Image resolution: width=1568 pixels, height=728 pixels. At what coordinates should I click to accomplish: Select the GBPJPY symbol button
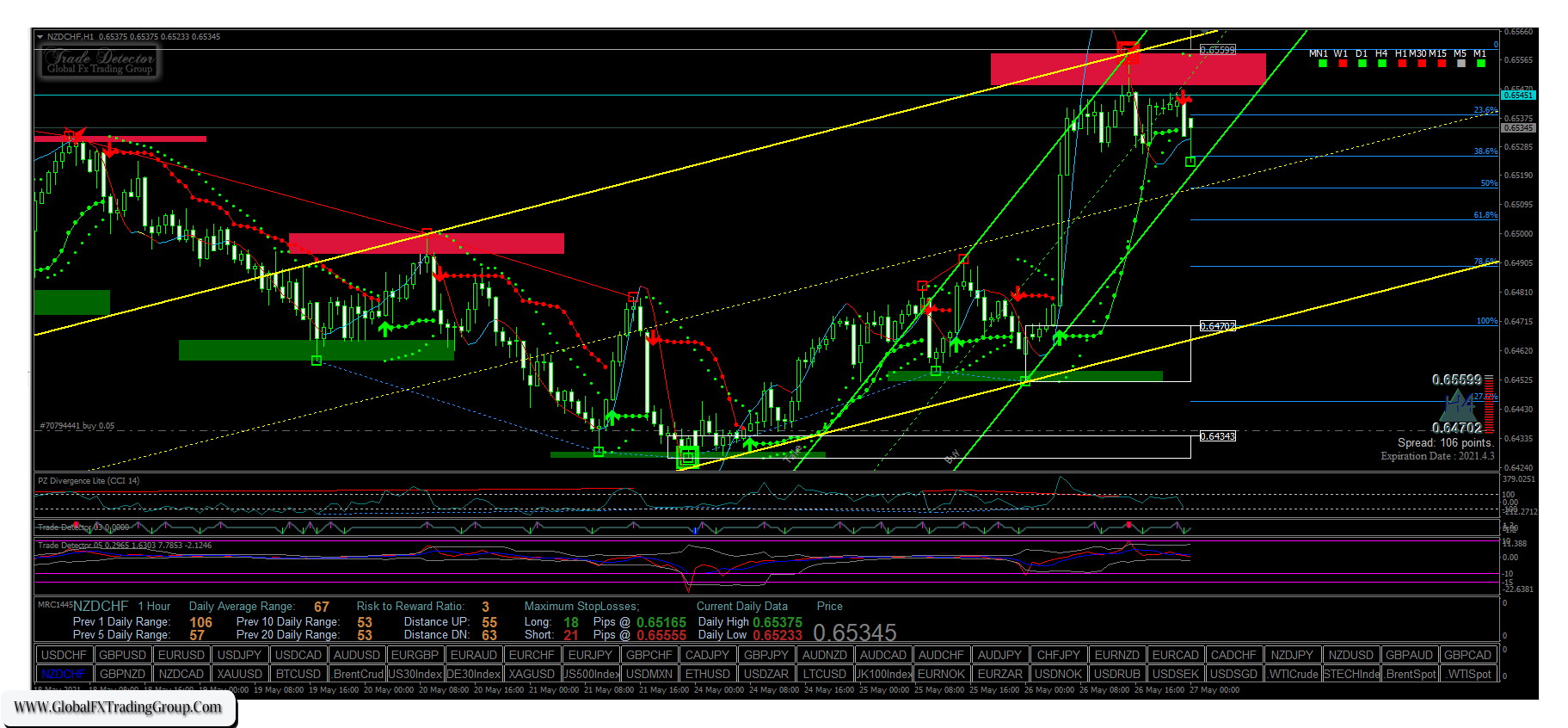(x=766, y=655)
